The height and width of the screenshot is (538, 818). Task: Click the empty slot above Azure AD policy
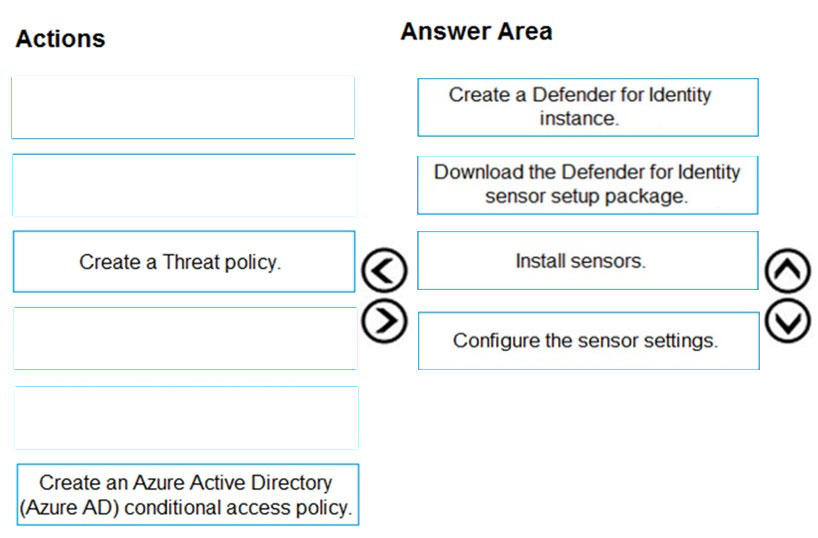187,417
